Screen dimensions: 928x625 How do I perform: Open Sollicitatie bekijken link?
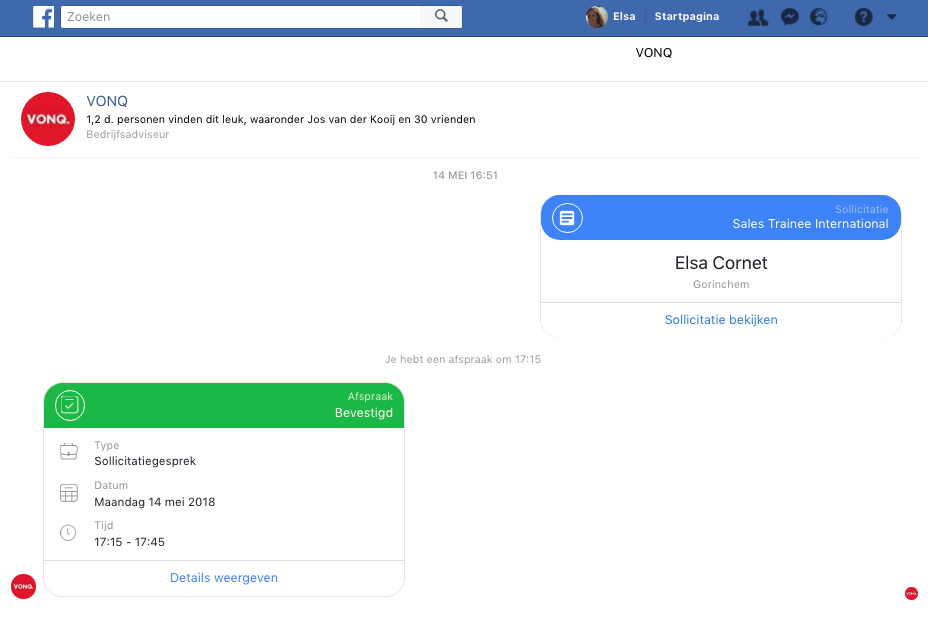721,320
